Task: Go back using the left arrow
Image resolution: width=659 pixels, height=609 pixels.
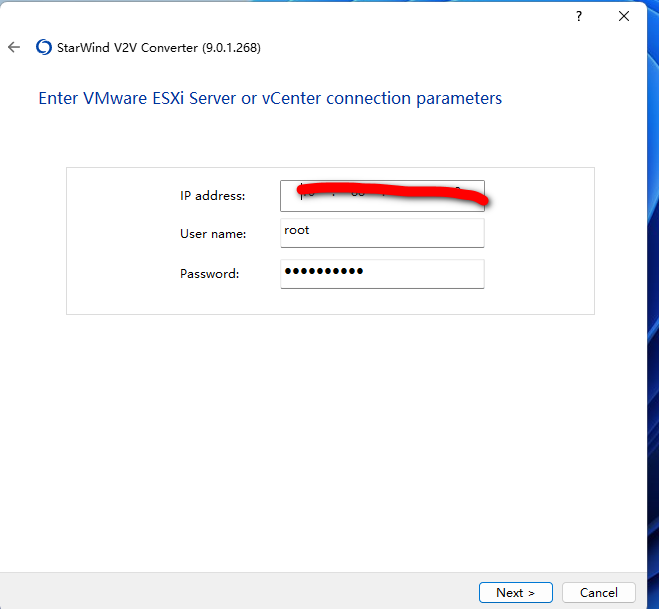Action: [x=14, y=47]
